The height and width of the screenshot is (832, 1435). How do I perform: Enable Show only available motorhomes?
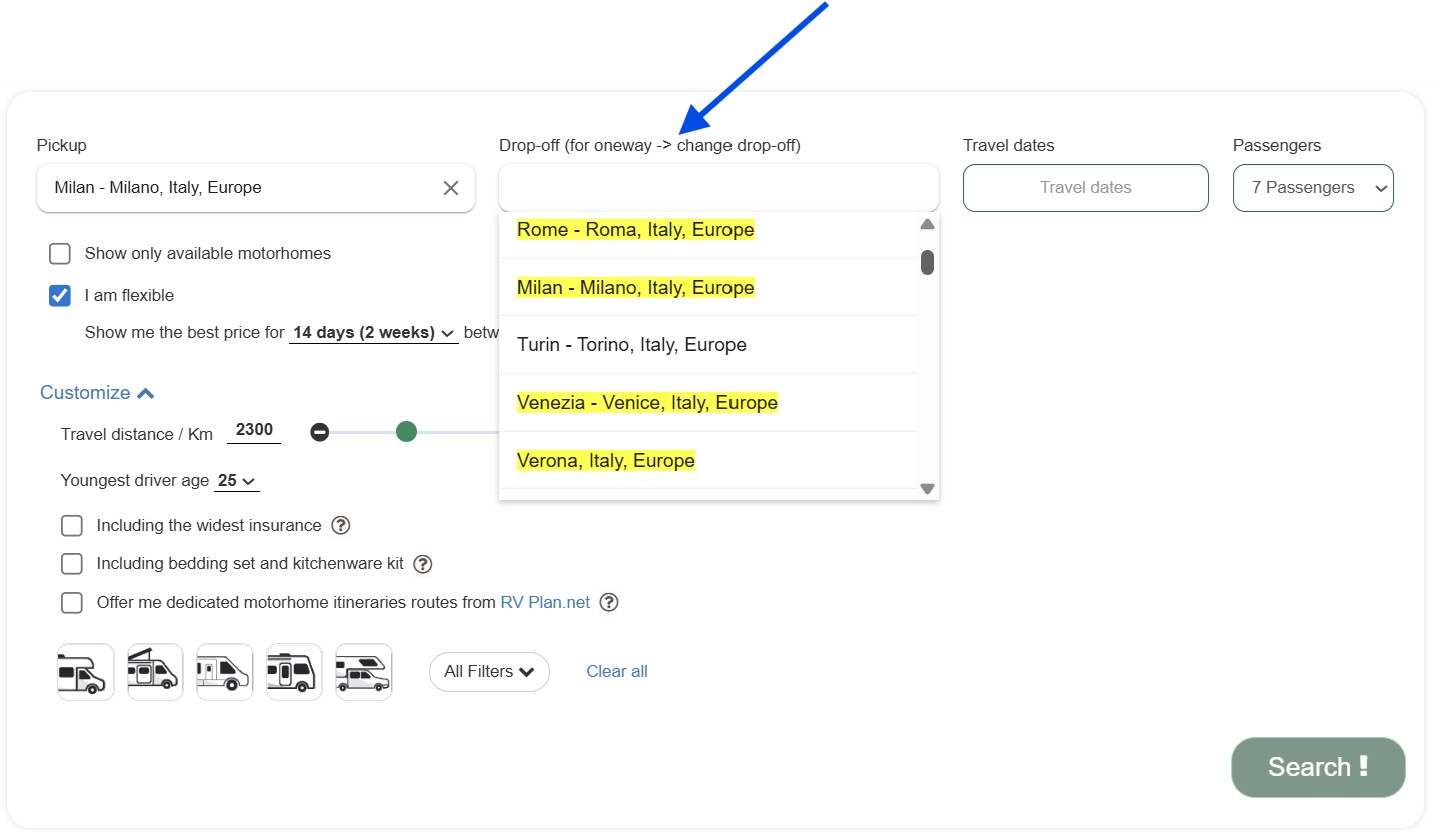(60, 254)
